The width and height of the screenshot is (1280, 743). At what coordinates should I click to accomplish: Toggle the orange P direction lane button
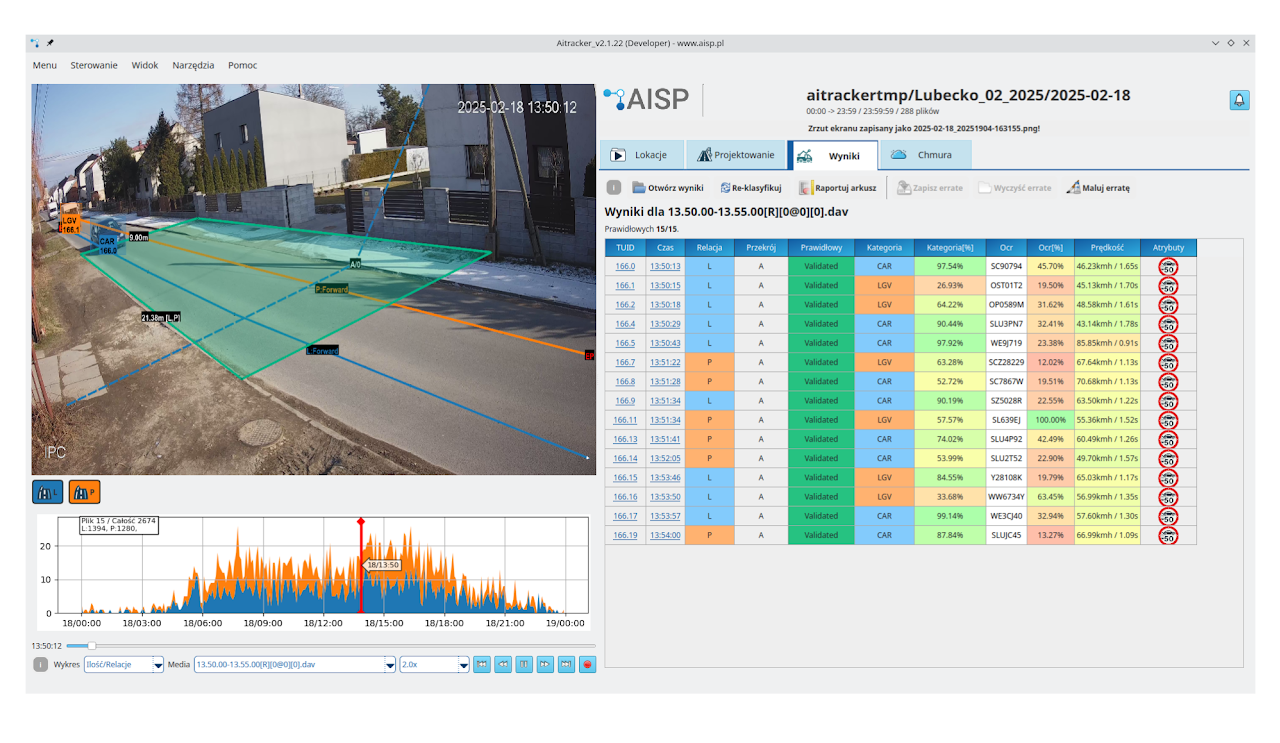point(84,492)
